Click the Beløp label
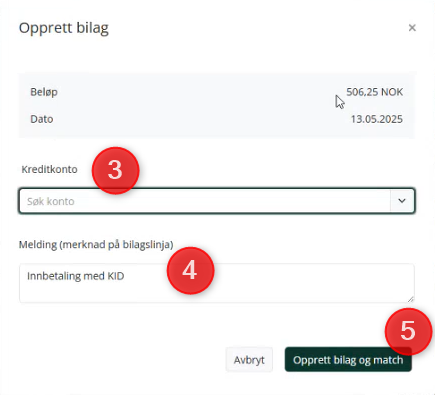Image resolution: width=435 pixels, height=395 pixels. pyautogui.click(x=44, y=92)
